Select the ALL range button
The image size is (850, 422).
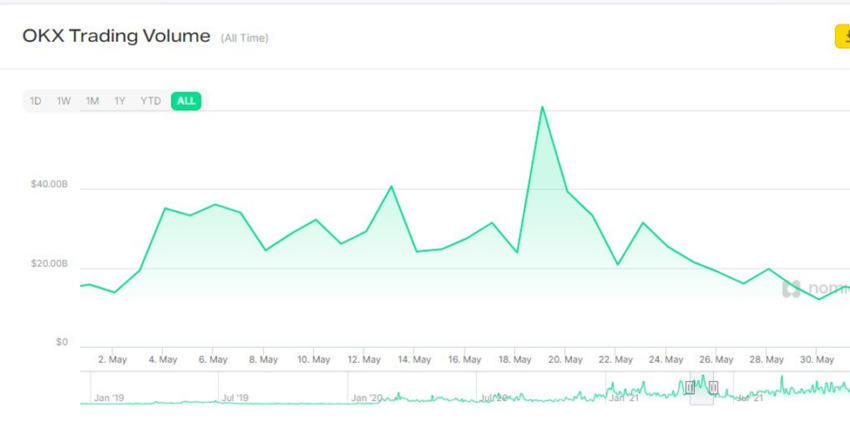(x=186, y=101)
